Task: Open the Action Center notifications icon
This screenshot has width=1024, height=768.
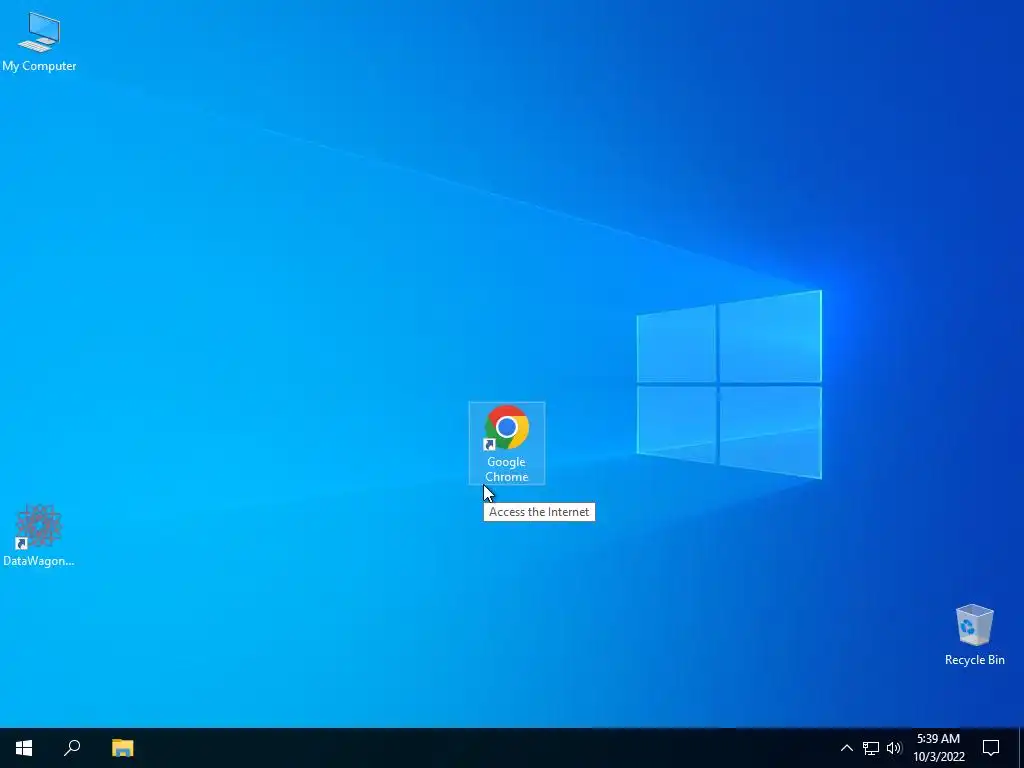Action: pos(991,748)
